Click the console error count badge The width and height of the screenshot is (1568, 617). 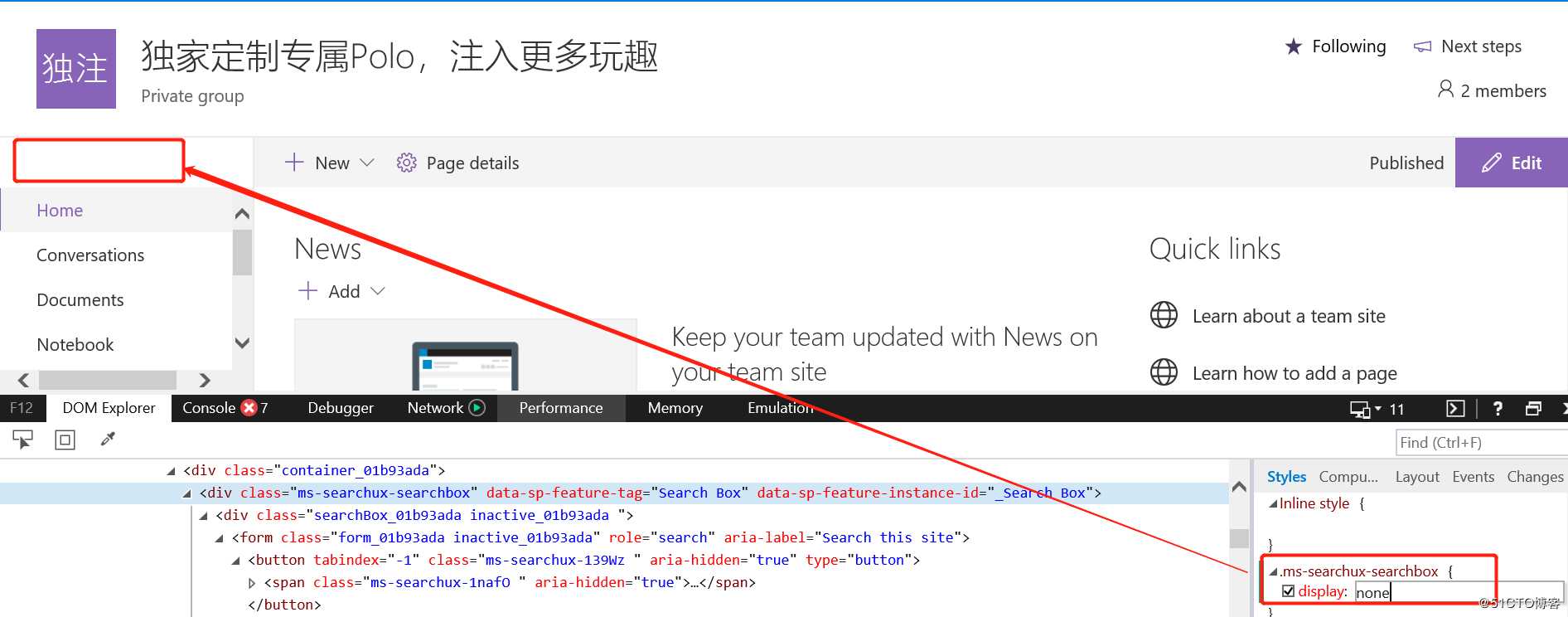(x=249, y=407)
